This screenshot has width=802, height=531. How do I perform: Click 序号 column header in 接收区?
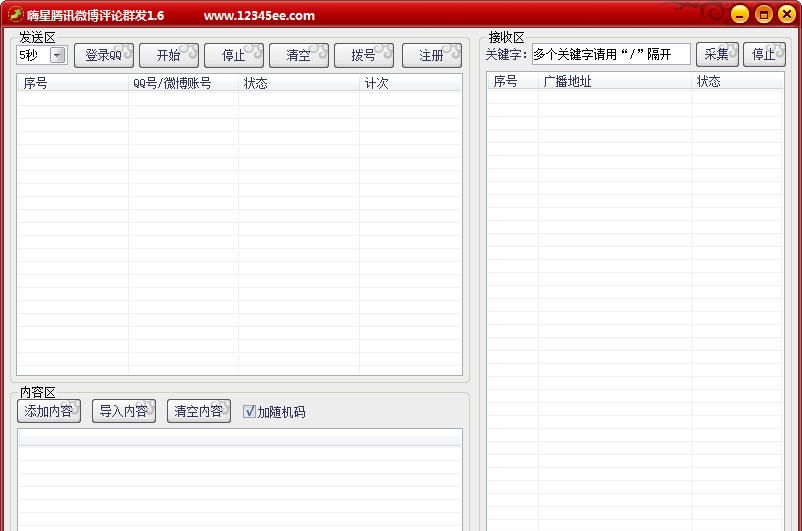tap(513, 81)
